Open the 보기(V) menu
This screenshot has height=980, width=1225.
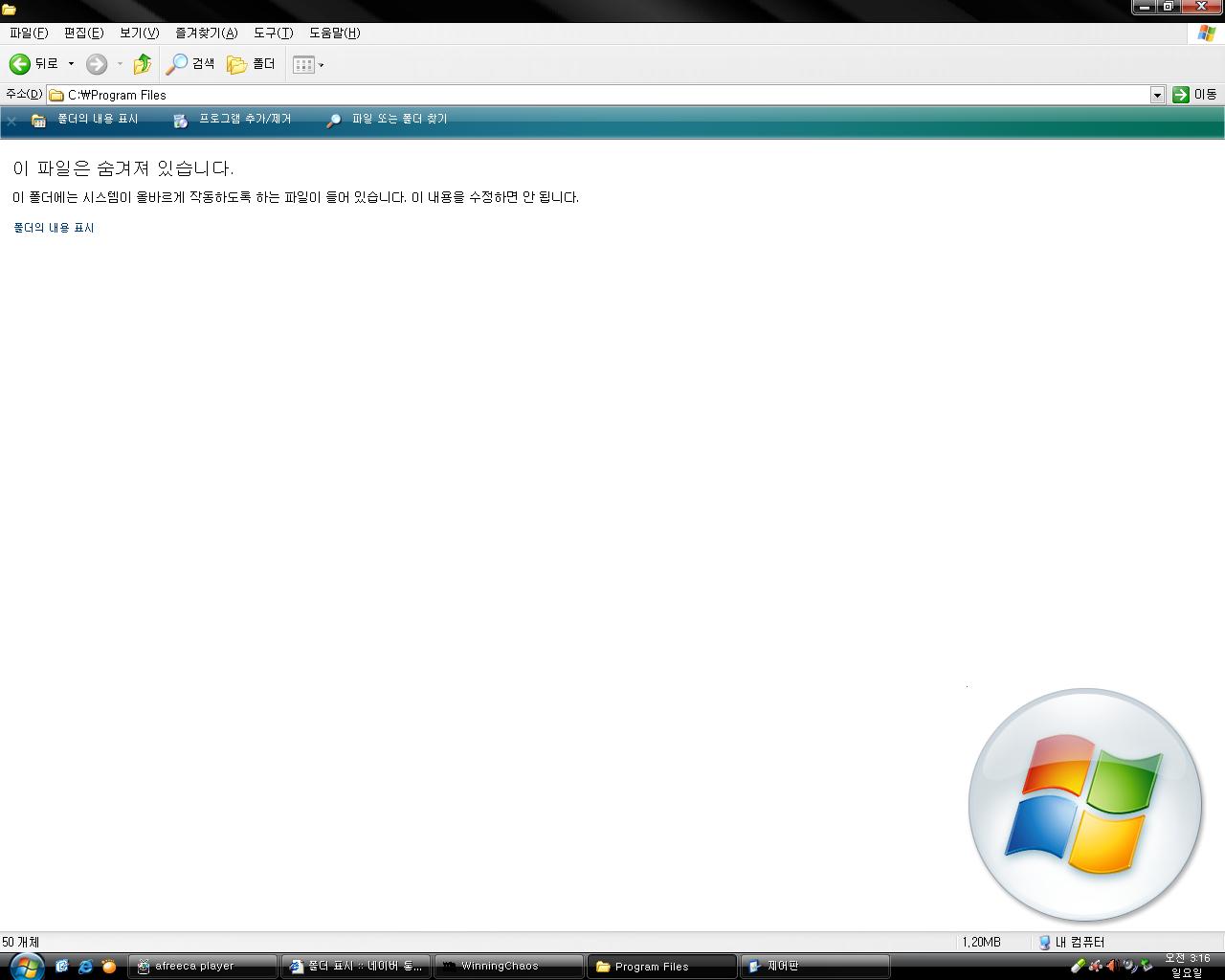coord(139,33)
